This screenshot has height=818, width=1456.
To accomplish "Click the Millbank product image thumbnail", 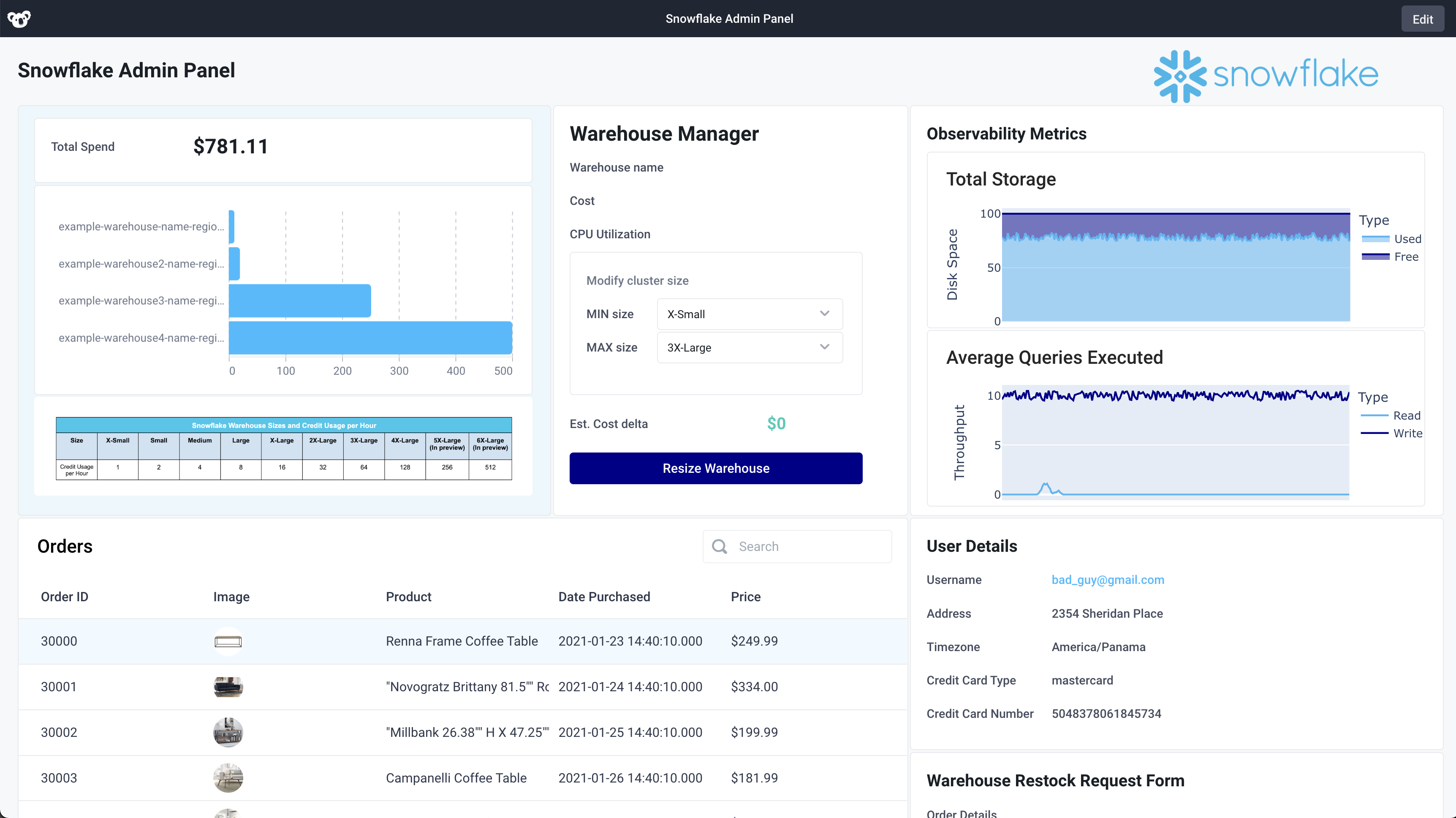I will click(228, 732).
